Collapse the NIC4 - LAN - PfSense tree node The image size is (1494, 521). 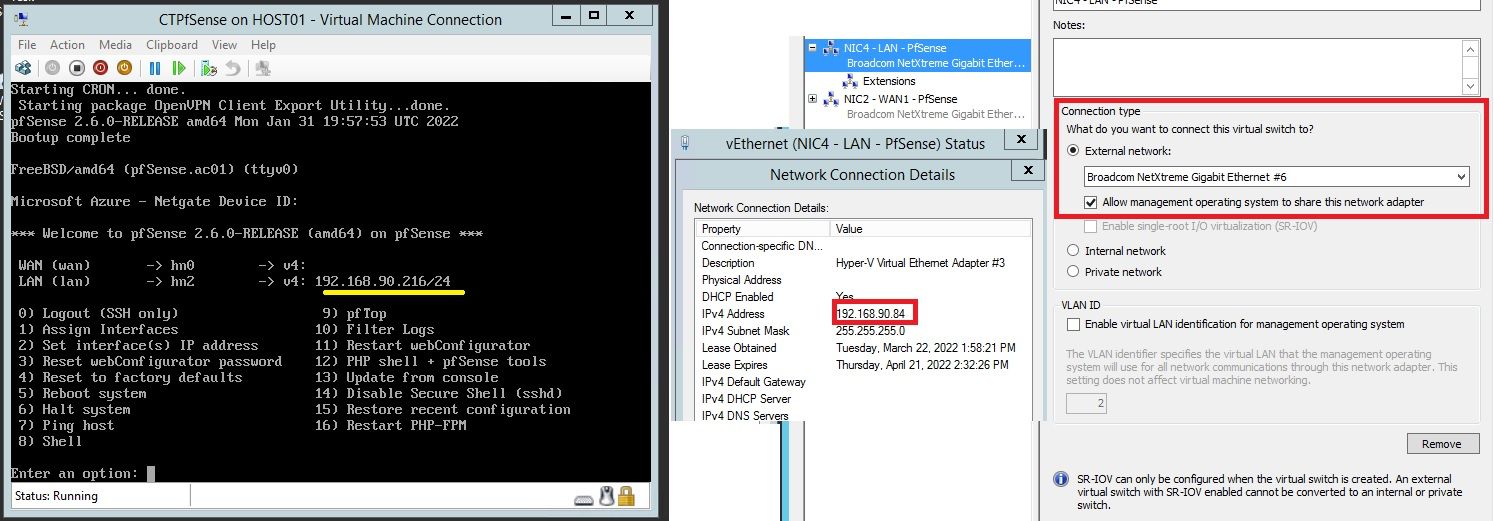tap(813, 48)
